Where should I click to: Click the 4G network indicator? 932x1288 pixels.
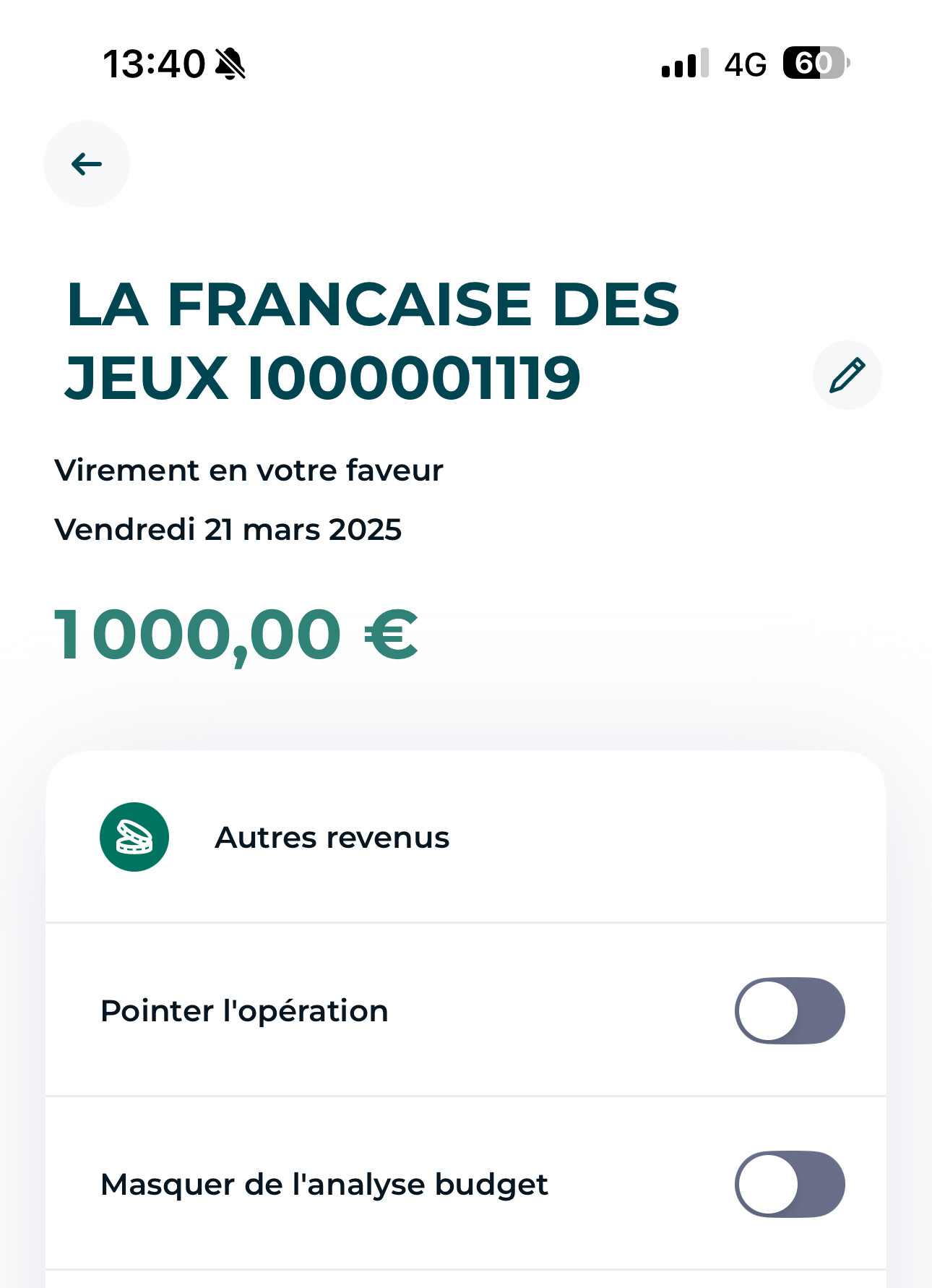pos(745,65)
